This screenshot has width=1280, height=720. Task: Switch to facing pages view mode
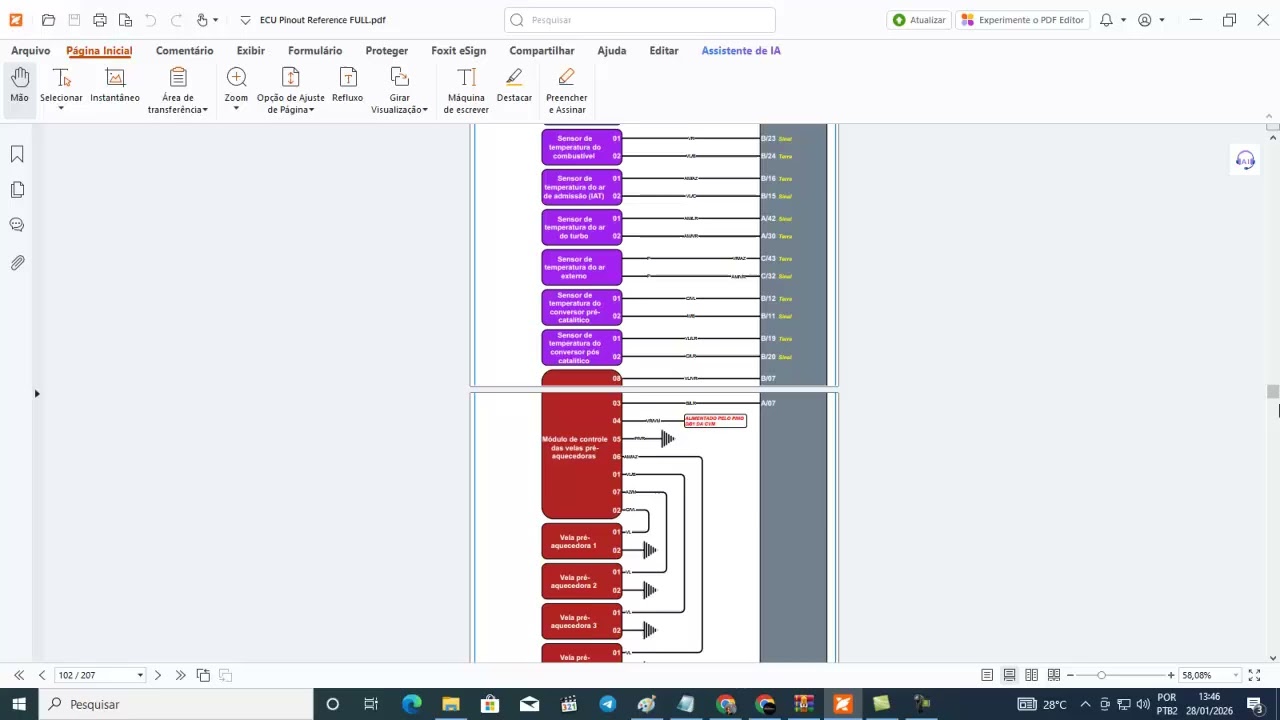(1031, 676)
